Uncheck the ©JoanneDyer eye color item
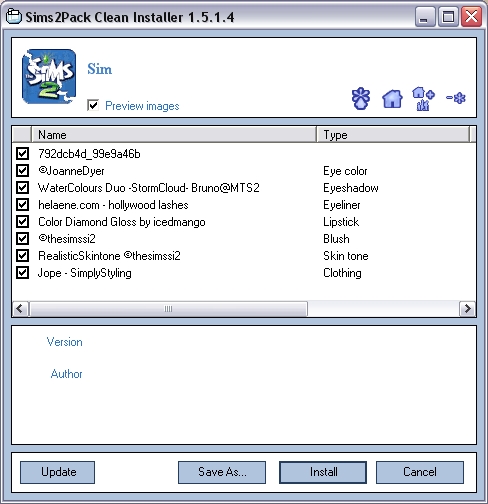This screenshot has width=488, height=504. coord(23,171)
